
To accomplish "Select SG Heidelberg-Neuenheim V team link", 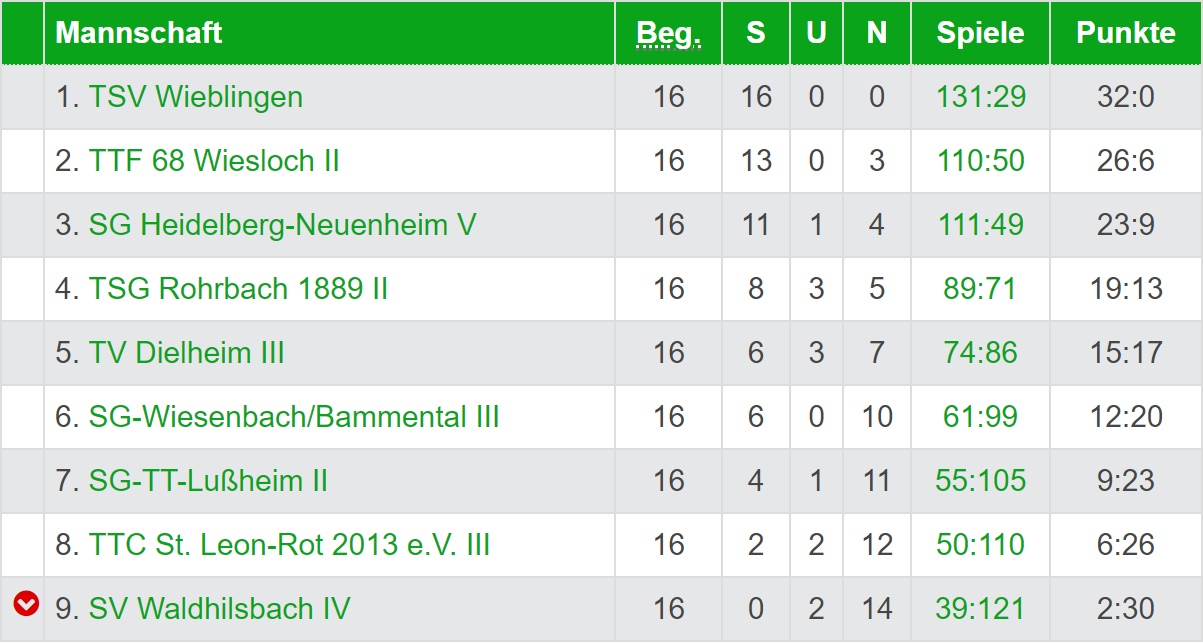I will [x=282, y=225].
